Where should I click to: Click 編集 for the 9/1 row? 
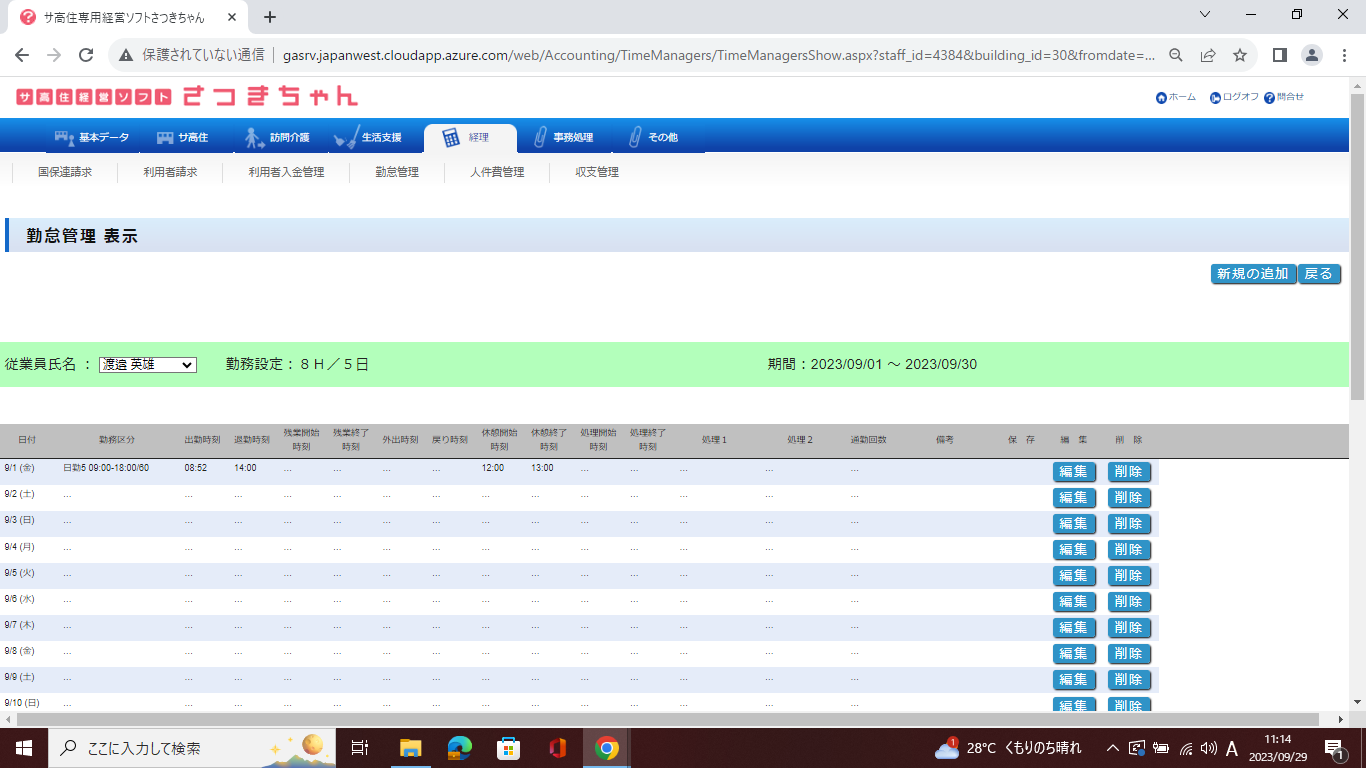[1073, 472]
